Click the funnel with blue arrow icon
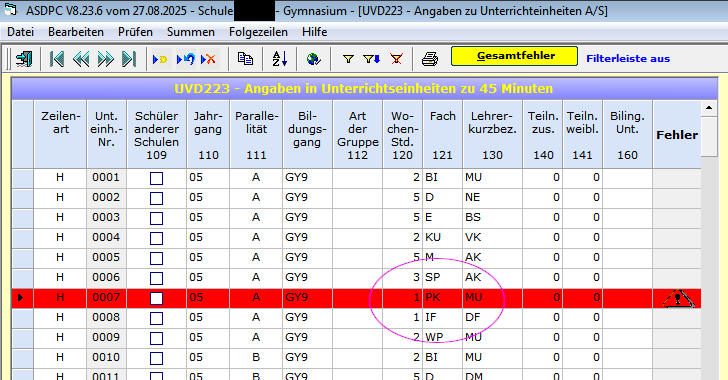The width and height of the screenshot is (728, 380). coord(371,59)
